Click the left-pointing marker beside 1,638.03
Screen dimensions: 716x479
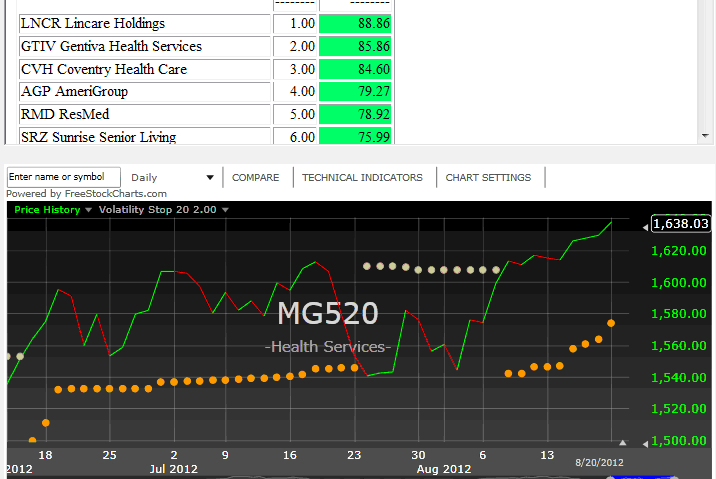[645, 227]
